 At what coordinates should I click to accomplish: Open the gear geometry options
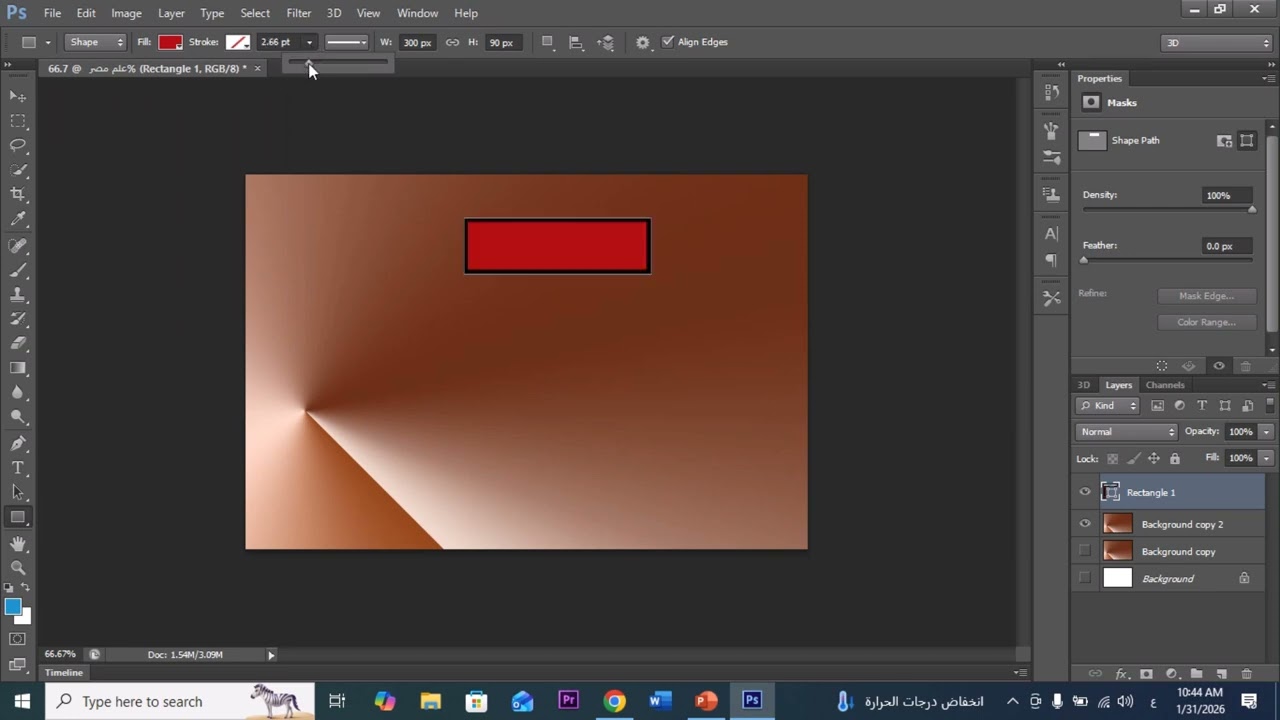(x=642, y=42)
